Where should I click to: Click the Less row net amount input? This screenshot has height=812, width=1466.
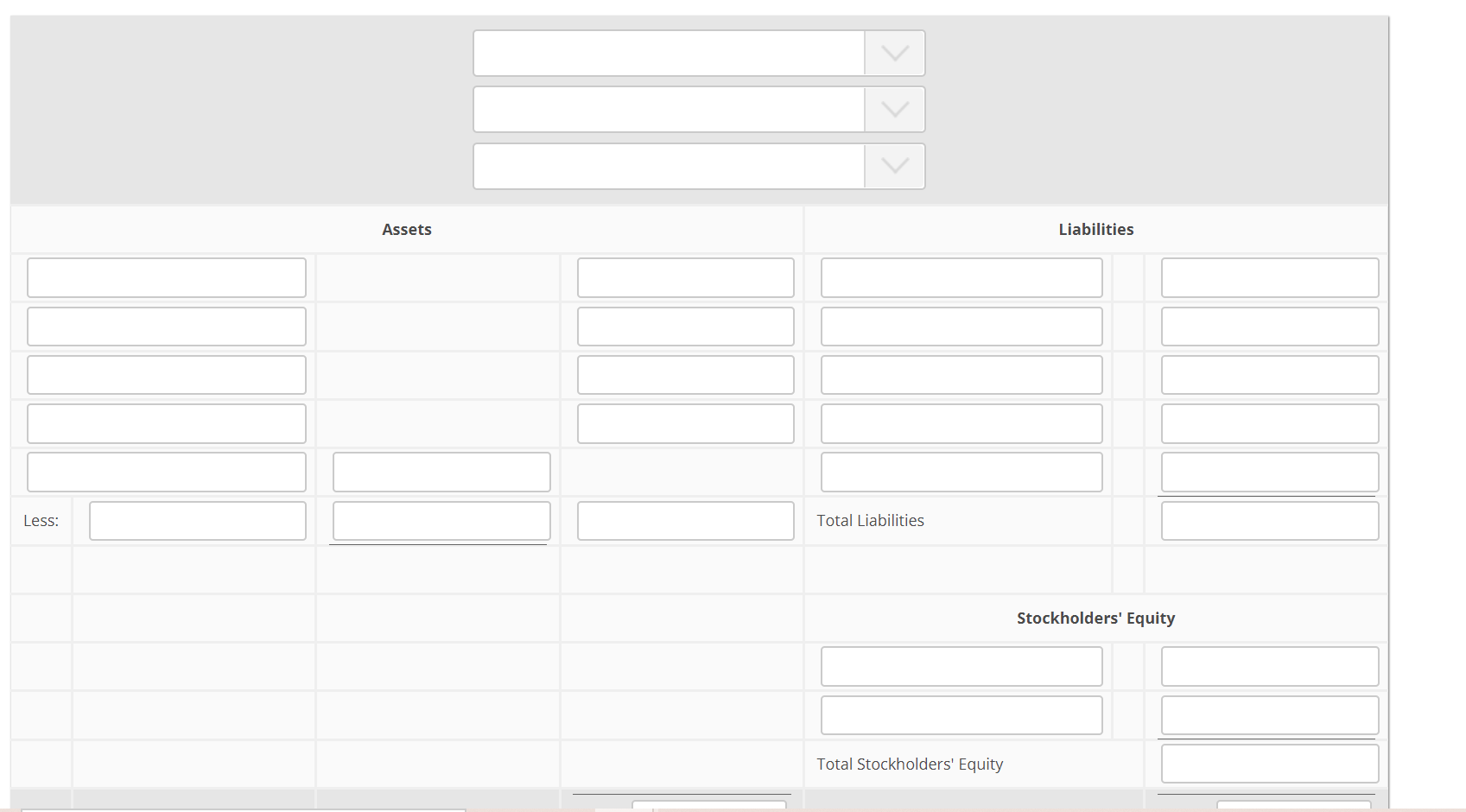point(686,521)
